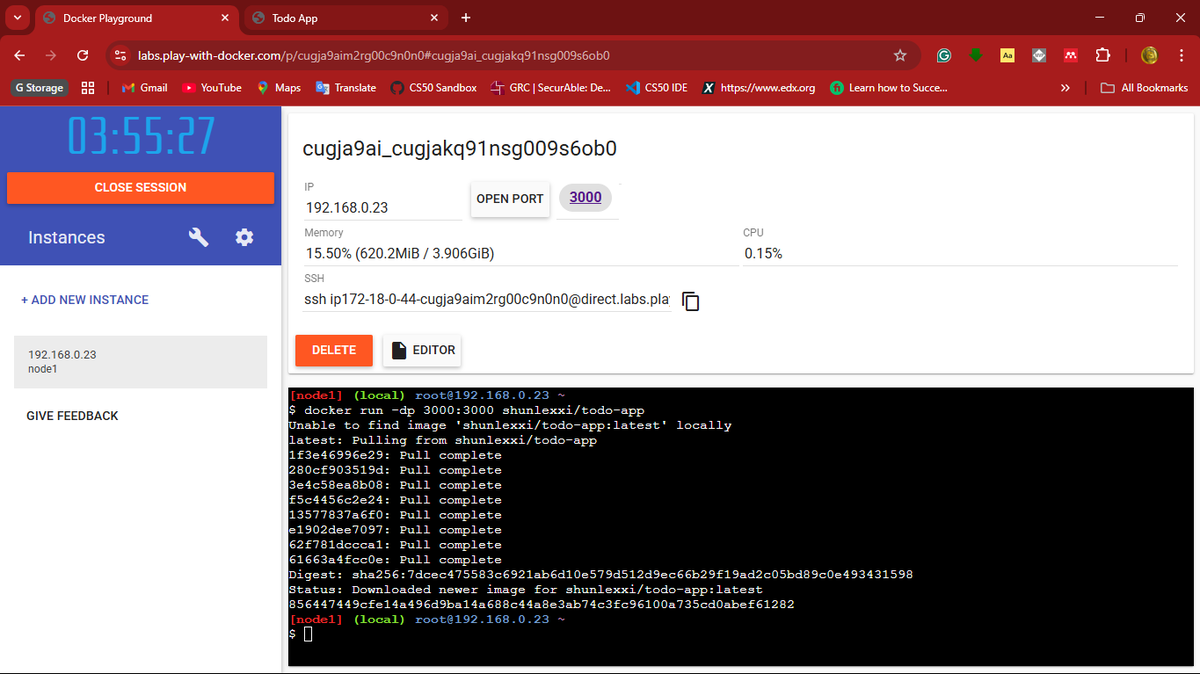This screenshot has width=1200, height=674.
Task: Close the Docker session
Action: (x=140, y=187)
